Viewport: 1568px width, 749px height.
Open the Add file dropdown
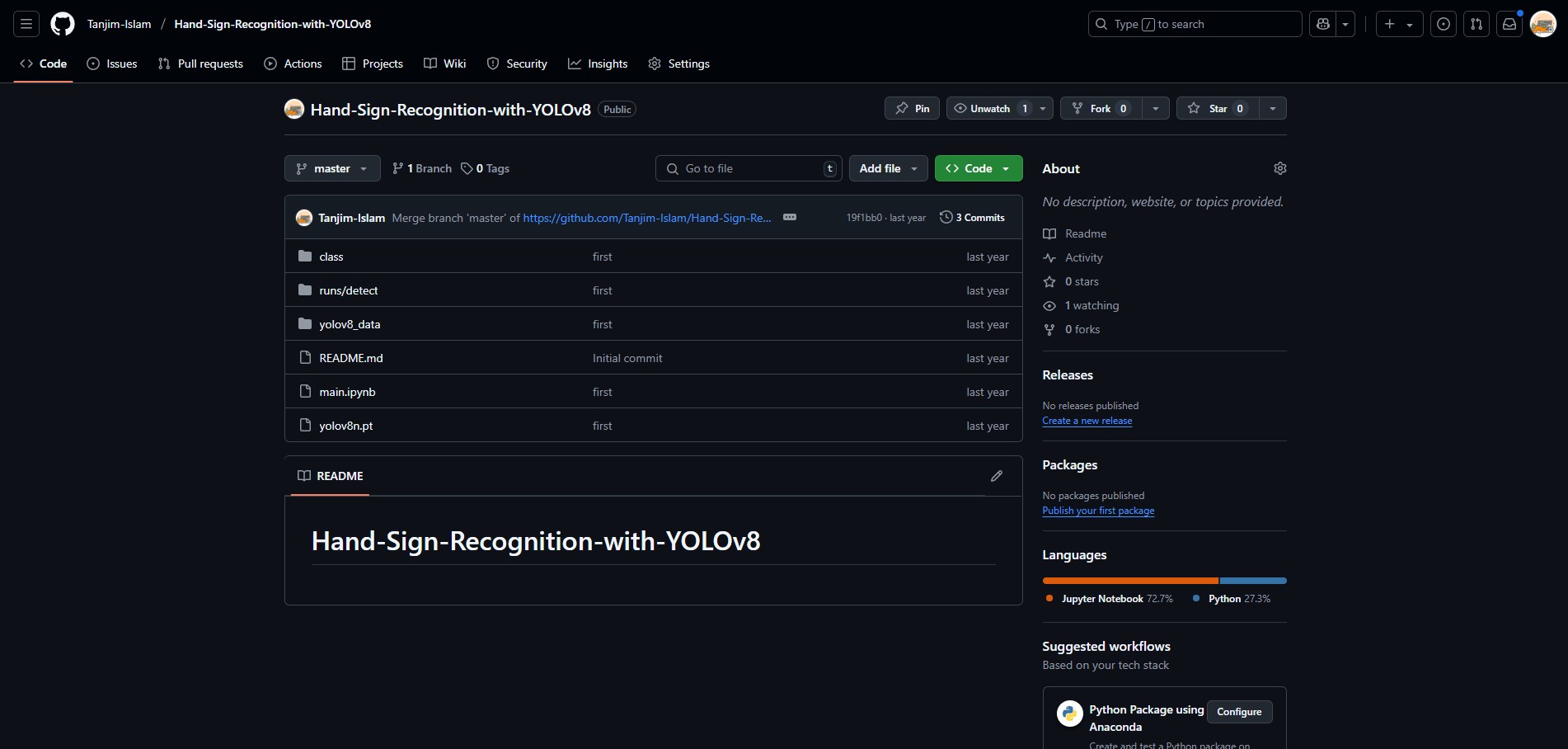[888, 168]
